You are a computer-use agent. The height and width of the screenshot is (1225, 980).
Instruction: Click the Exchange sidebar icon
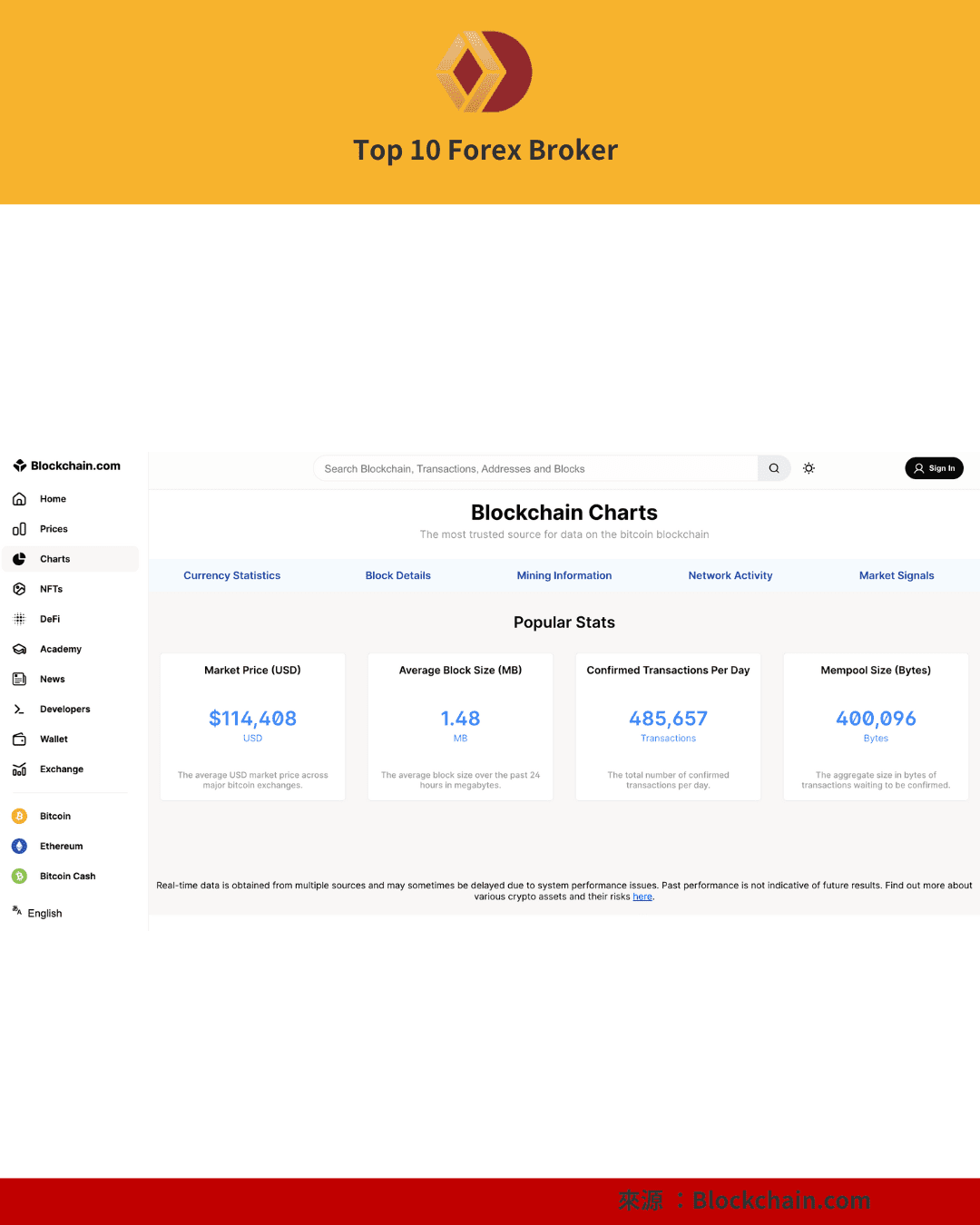coord(20,769)
